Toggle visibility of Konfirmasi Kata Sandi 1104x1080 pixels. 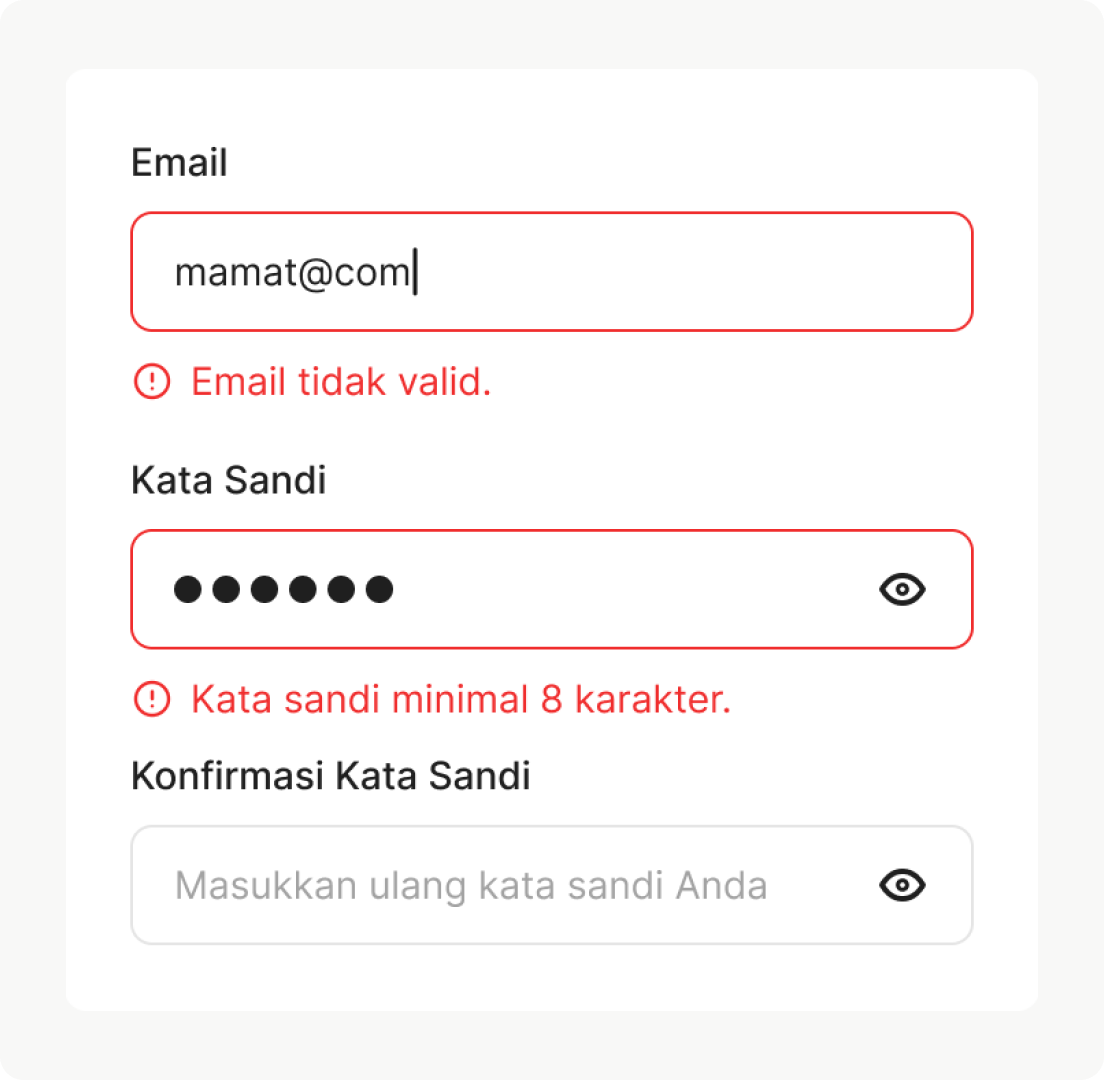tap(902, 885)
